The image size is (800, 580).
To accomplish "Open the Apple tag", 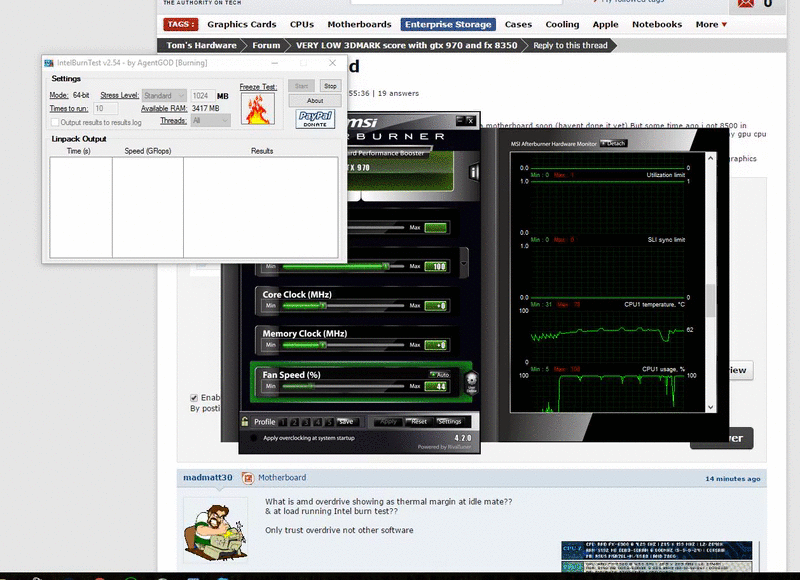I will (x=605, y=24).
